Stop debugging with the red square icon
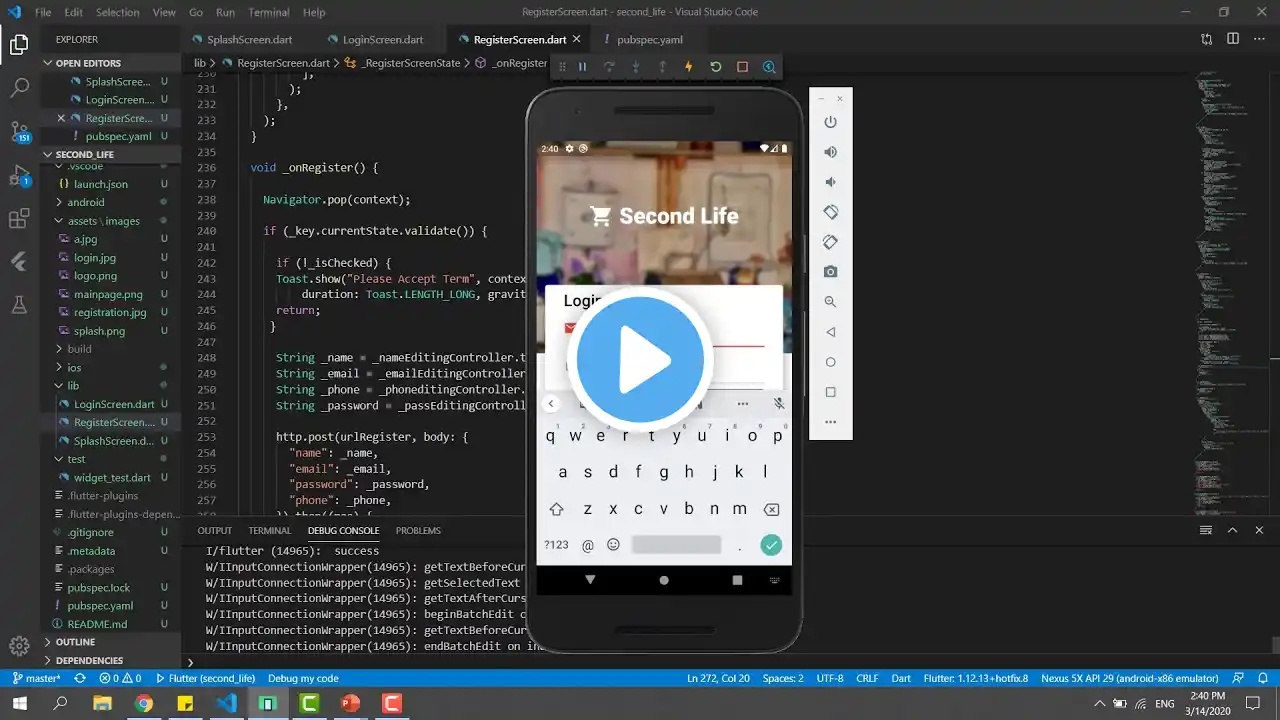Viewport: 1280px width, 720px height. point(742,67)
